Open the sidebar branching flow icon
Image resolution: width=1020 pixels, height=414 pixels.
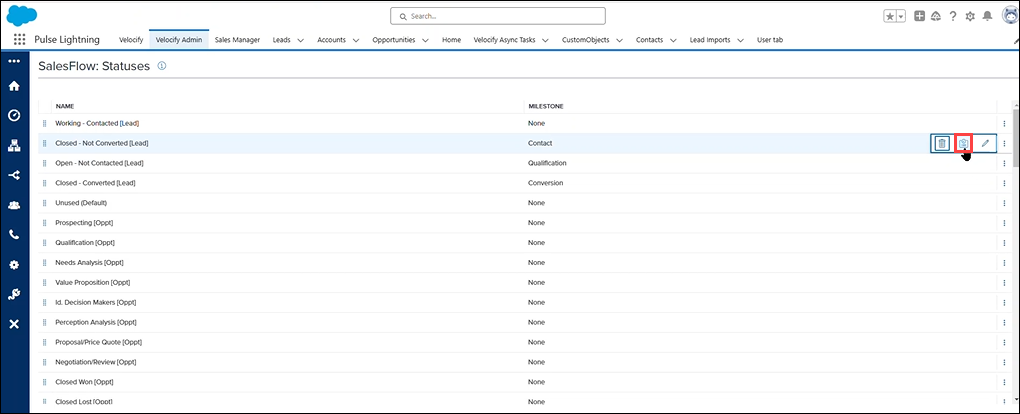click(x=14, y=175)
